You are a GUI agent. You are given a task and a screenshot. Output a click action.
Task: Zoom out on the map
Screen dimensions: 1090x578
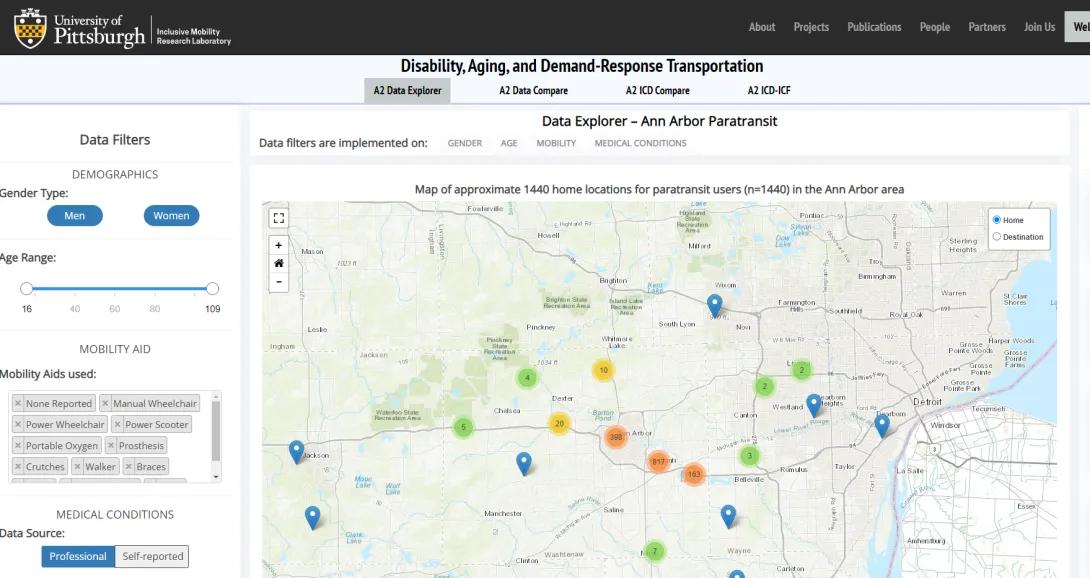(279, 282)
